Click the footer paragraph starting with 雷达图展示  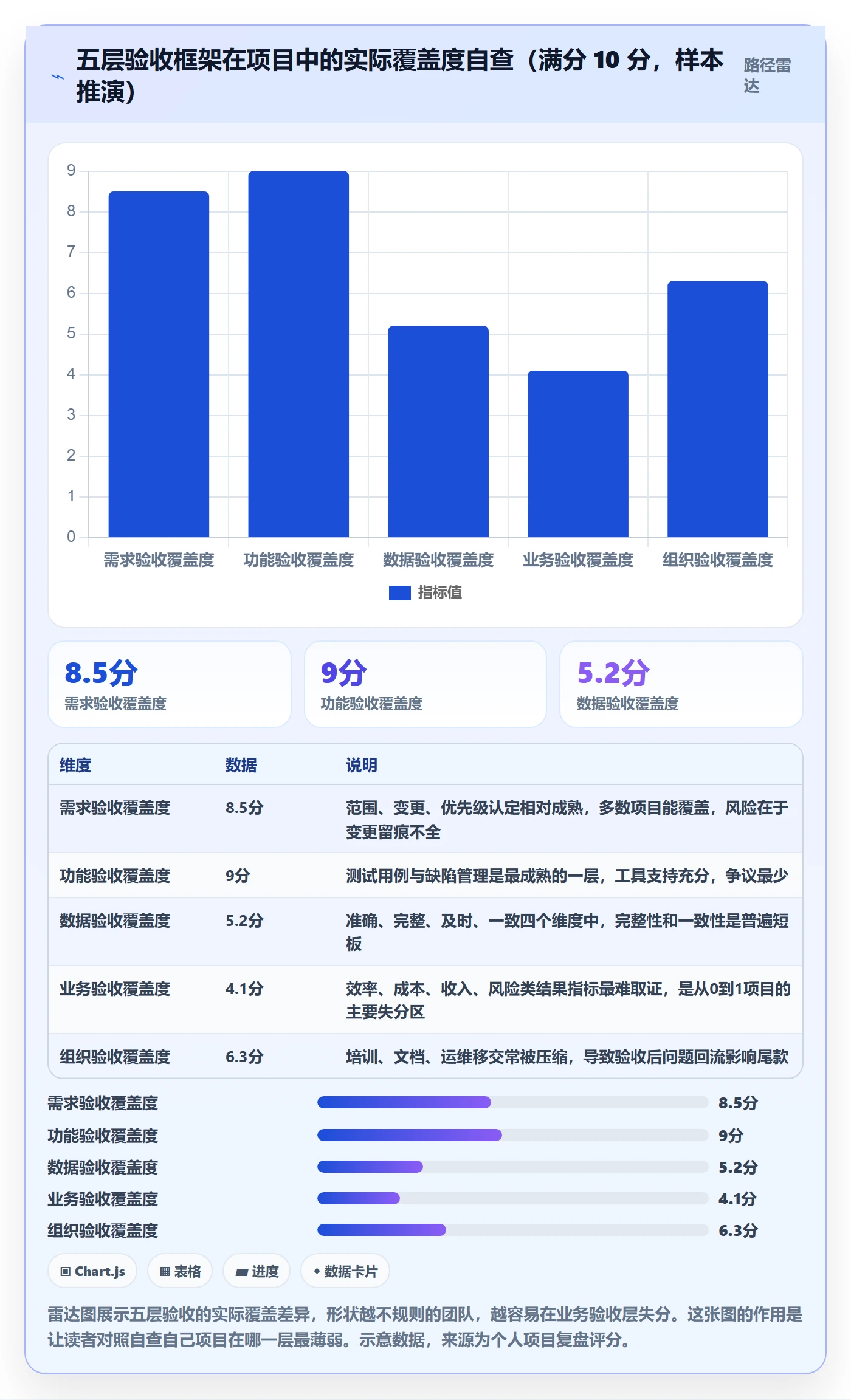(425, 1327)
